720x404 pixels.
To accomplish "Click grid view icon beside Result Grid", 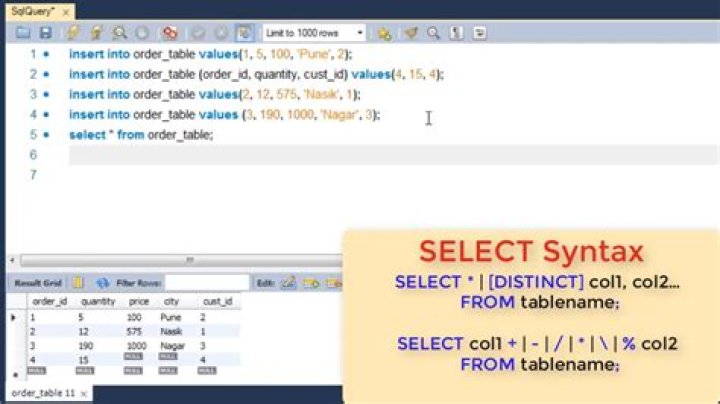I will tap(78, 283).
